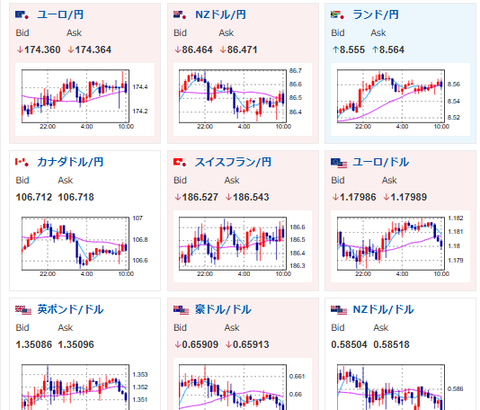Viewport: 480px width, 410px height.
Task: Click the Euro/Dollar Bid price 1.17986
Action: coord(354,197)
